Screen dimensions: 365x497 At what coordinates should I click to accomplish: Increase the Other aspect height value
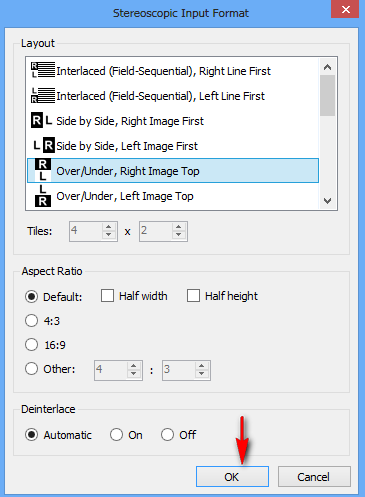202,365
